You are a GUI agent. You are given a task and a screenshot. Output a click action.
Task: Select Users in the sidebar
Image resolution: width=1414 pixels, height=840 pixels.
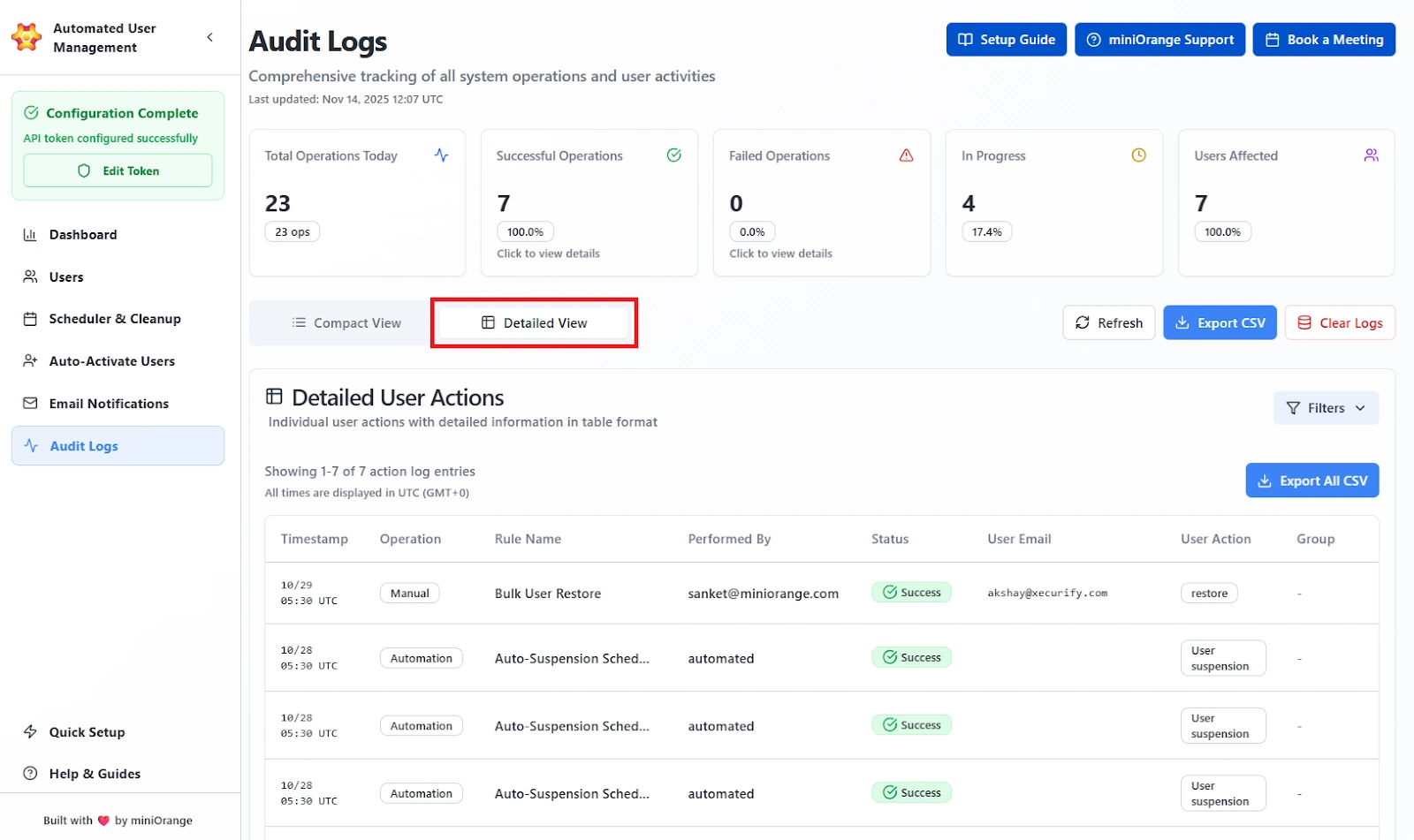[65, 276]
